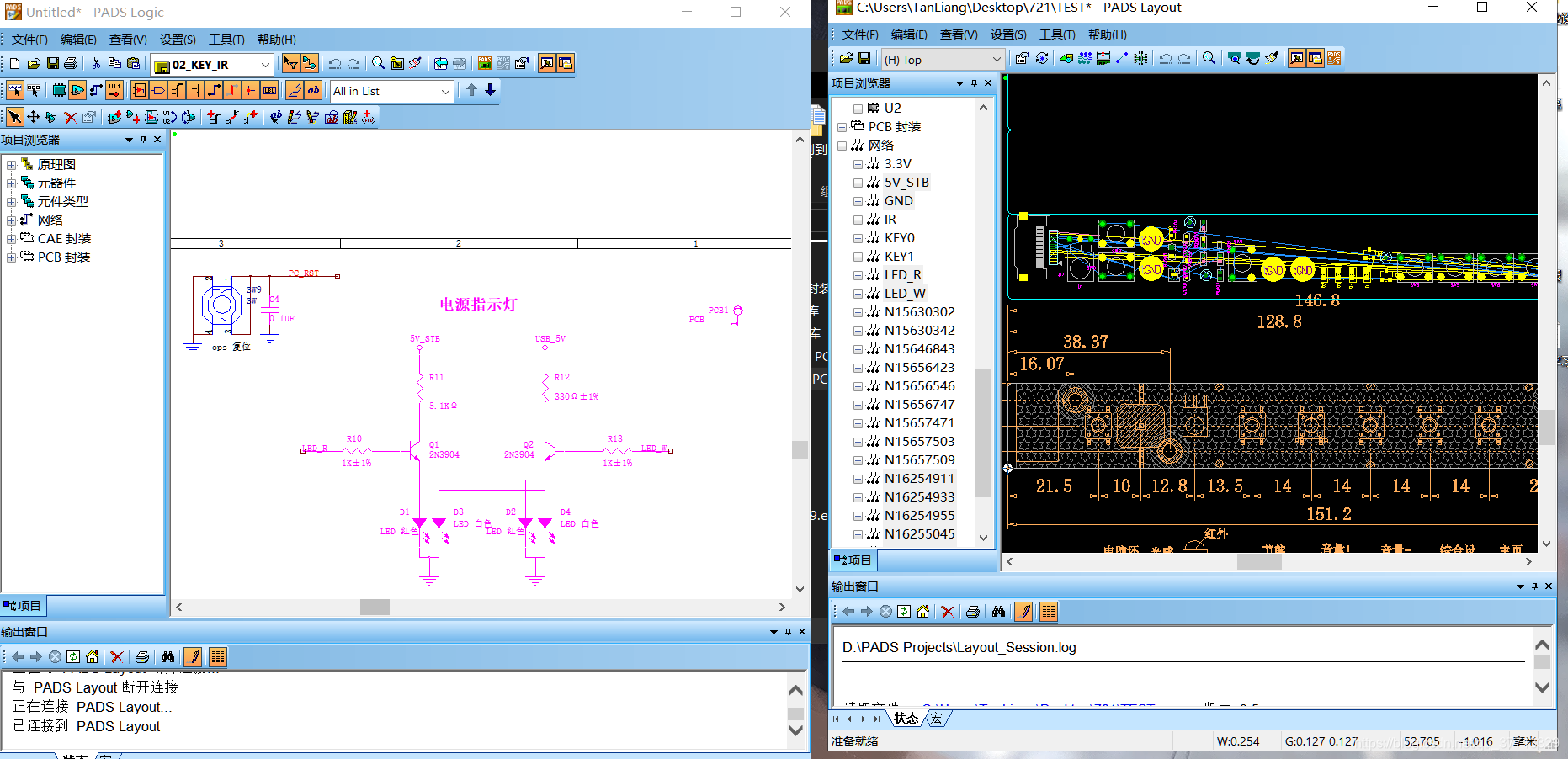Click New file icon in PADS Logic
Image resolution: width=1568 pixels, height=759 pixels.
pyautogui.click(x=15, y=63)
